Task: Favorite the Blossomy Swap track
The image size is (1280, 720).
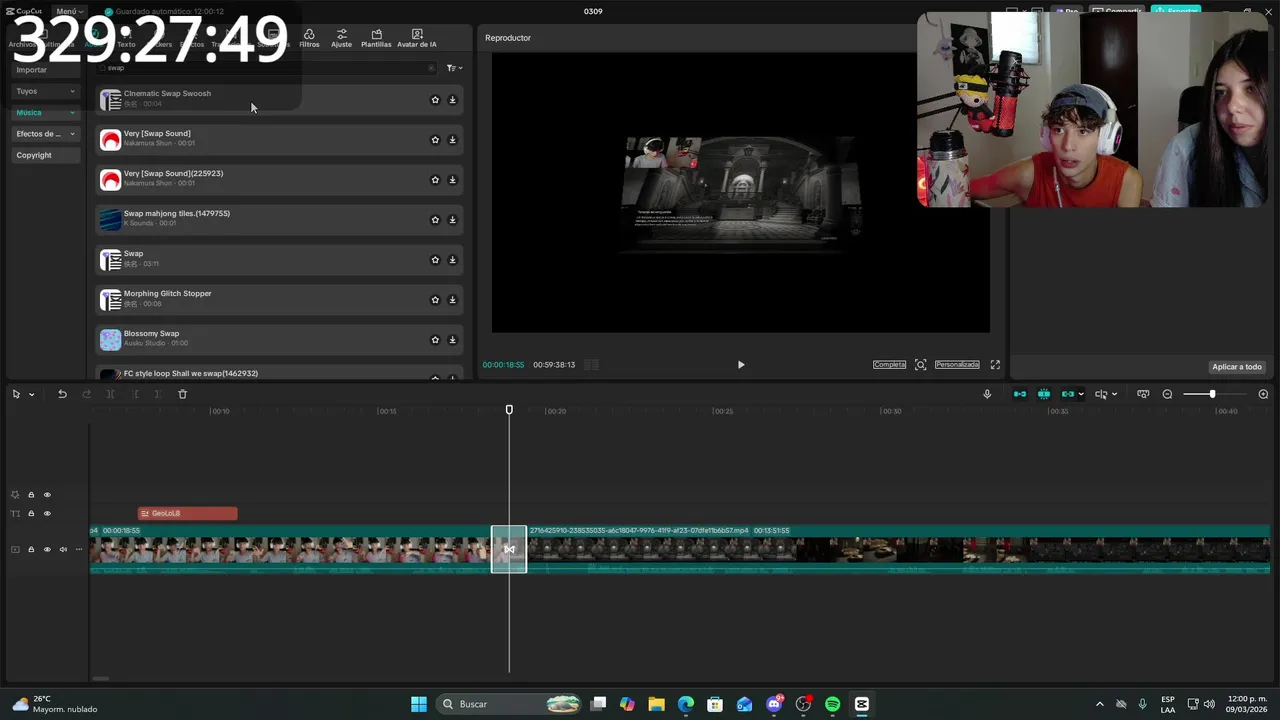Action: pyautogui.click(x=435, y=340)
